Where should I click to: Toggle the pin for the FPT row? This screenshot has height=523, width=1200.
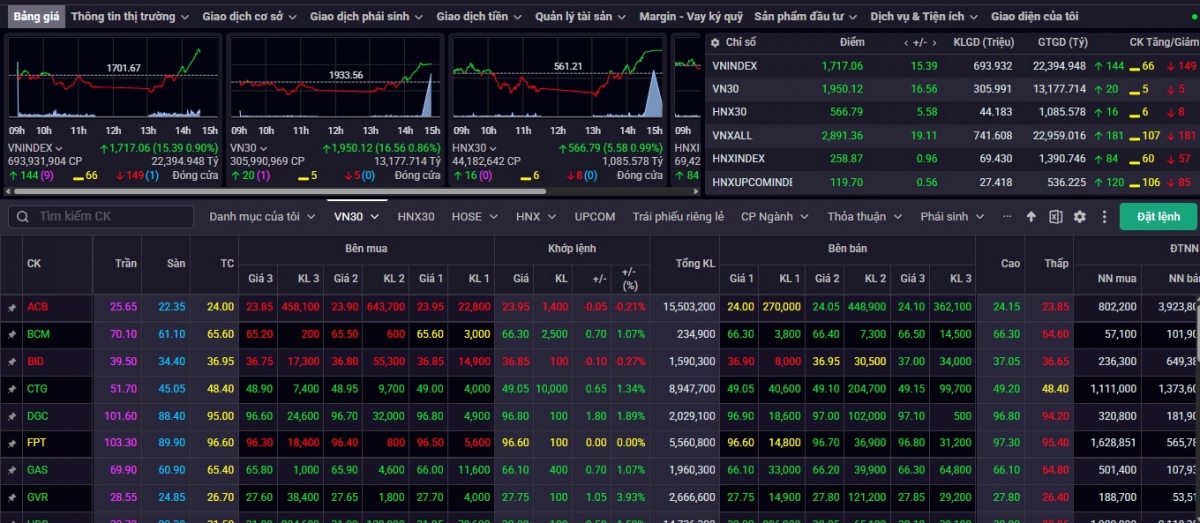(13, 442)
